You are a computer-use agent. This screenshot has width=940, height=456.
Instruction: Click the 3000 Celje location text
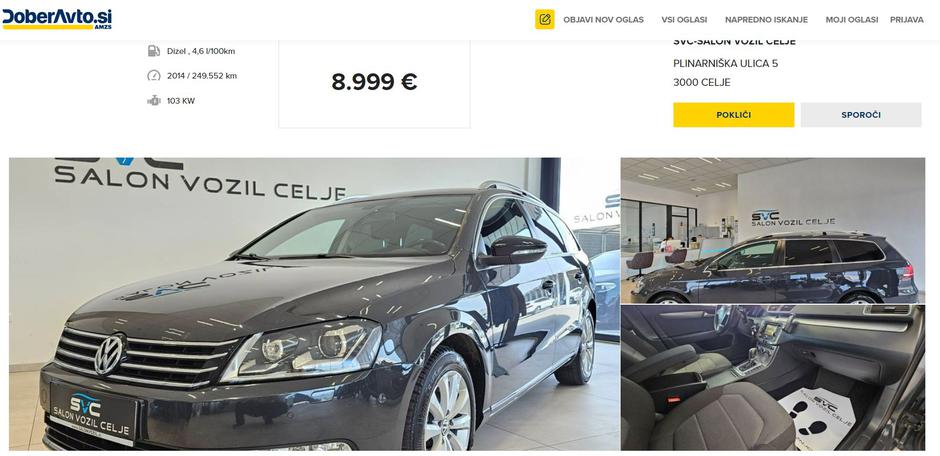[x=701, y=83]
